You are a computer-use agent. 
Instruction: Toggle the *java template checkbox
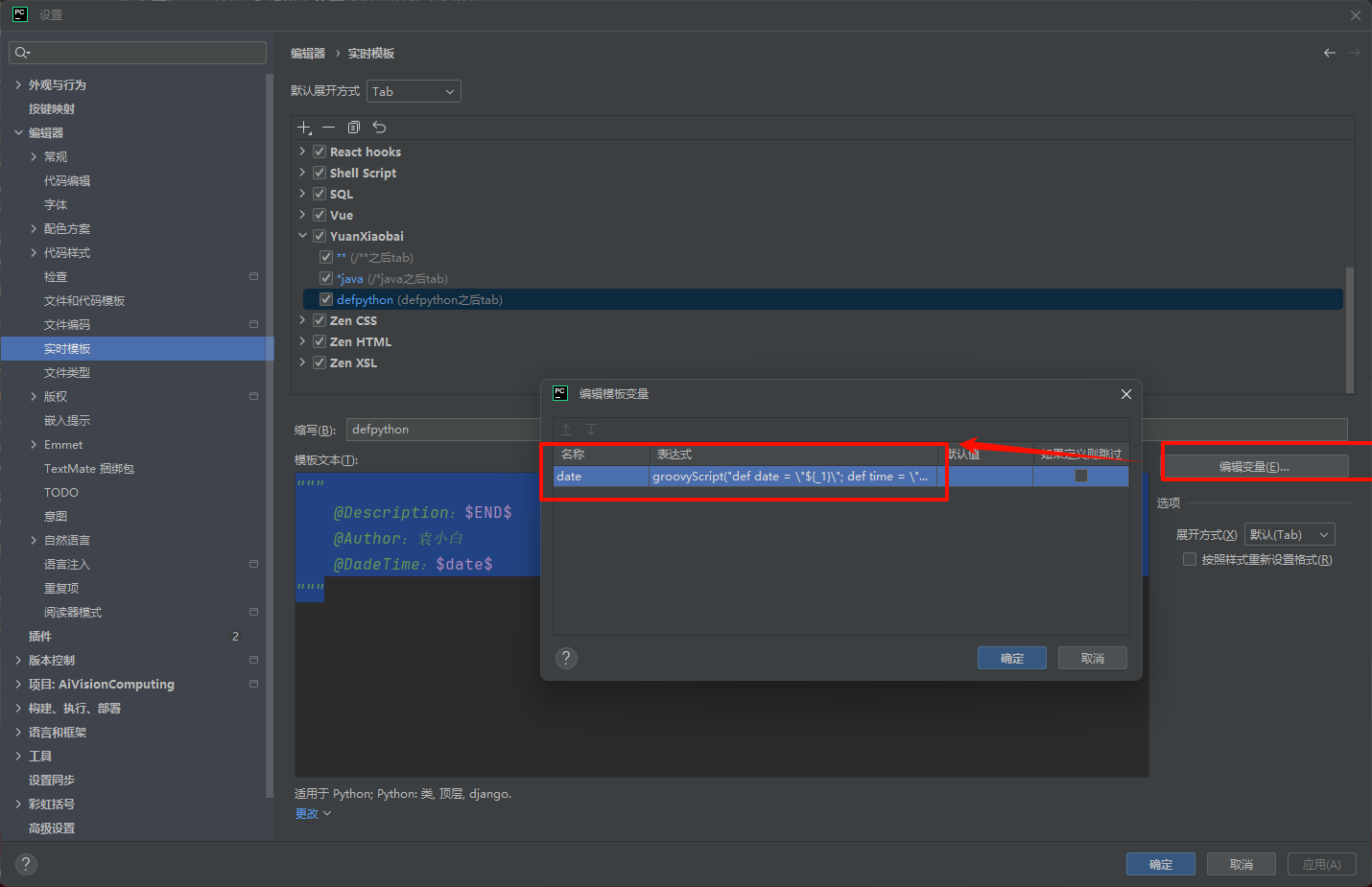[x=326, y=278]
